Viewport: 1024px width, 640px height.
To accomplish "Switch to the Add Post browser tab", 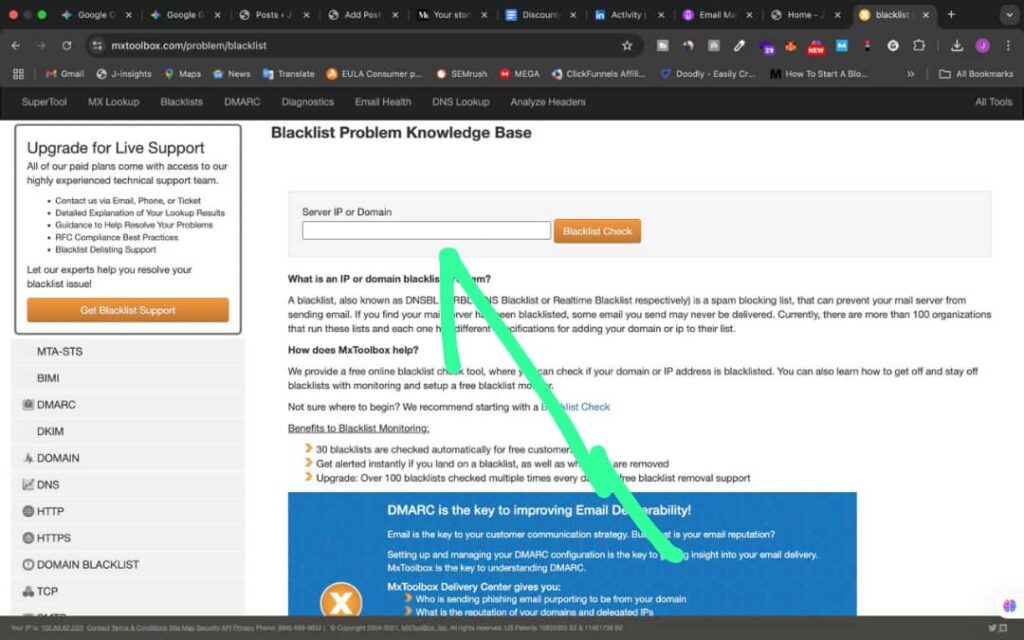I will tap(362, 14).
